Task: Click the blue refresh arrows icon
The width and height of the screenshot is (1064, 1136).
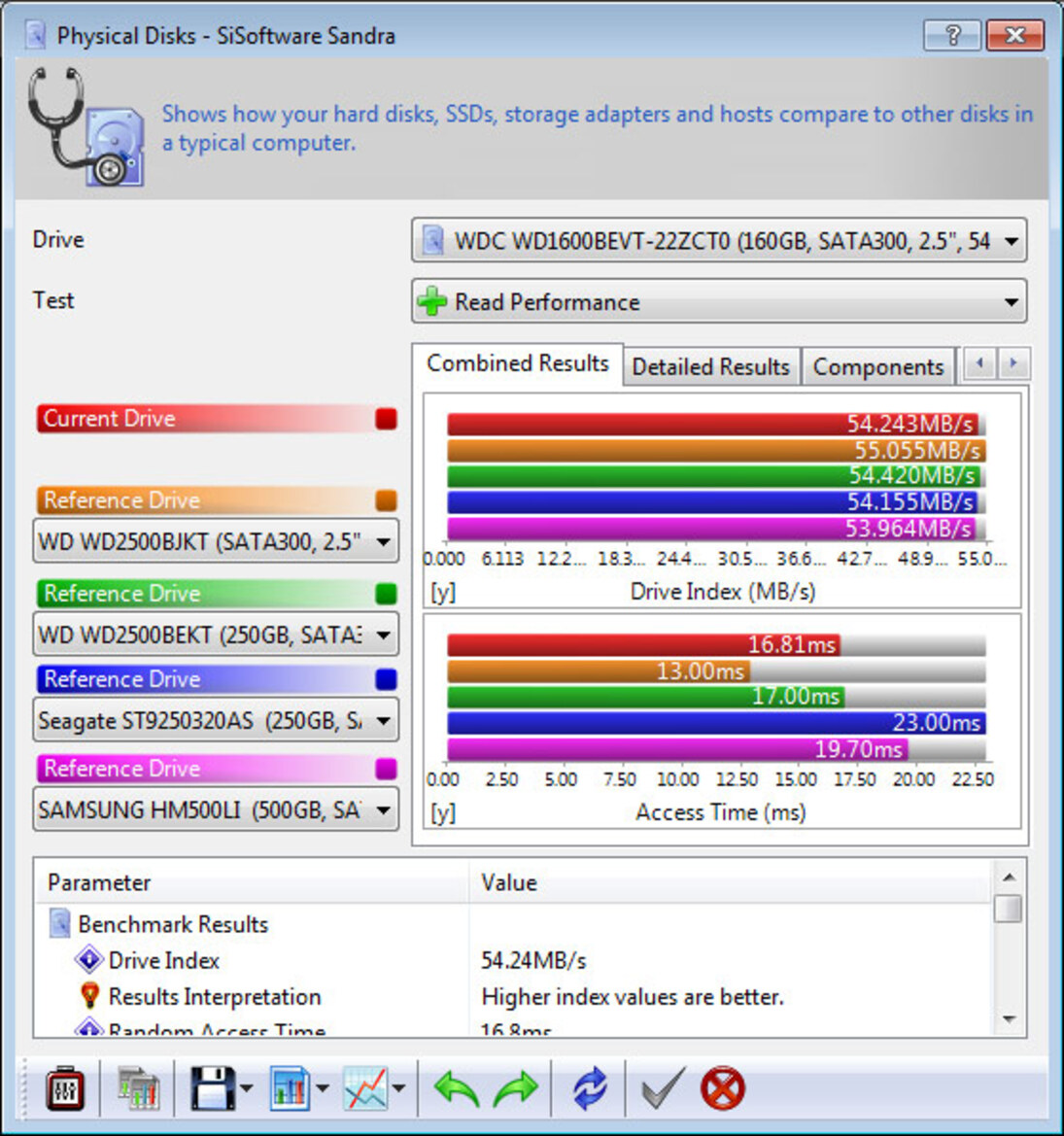Action: click(591, 1088)
